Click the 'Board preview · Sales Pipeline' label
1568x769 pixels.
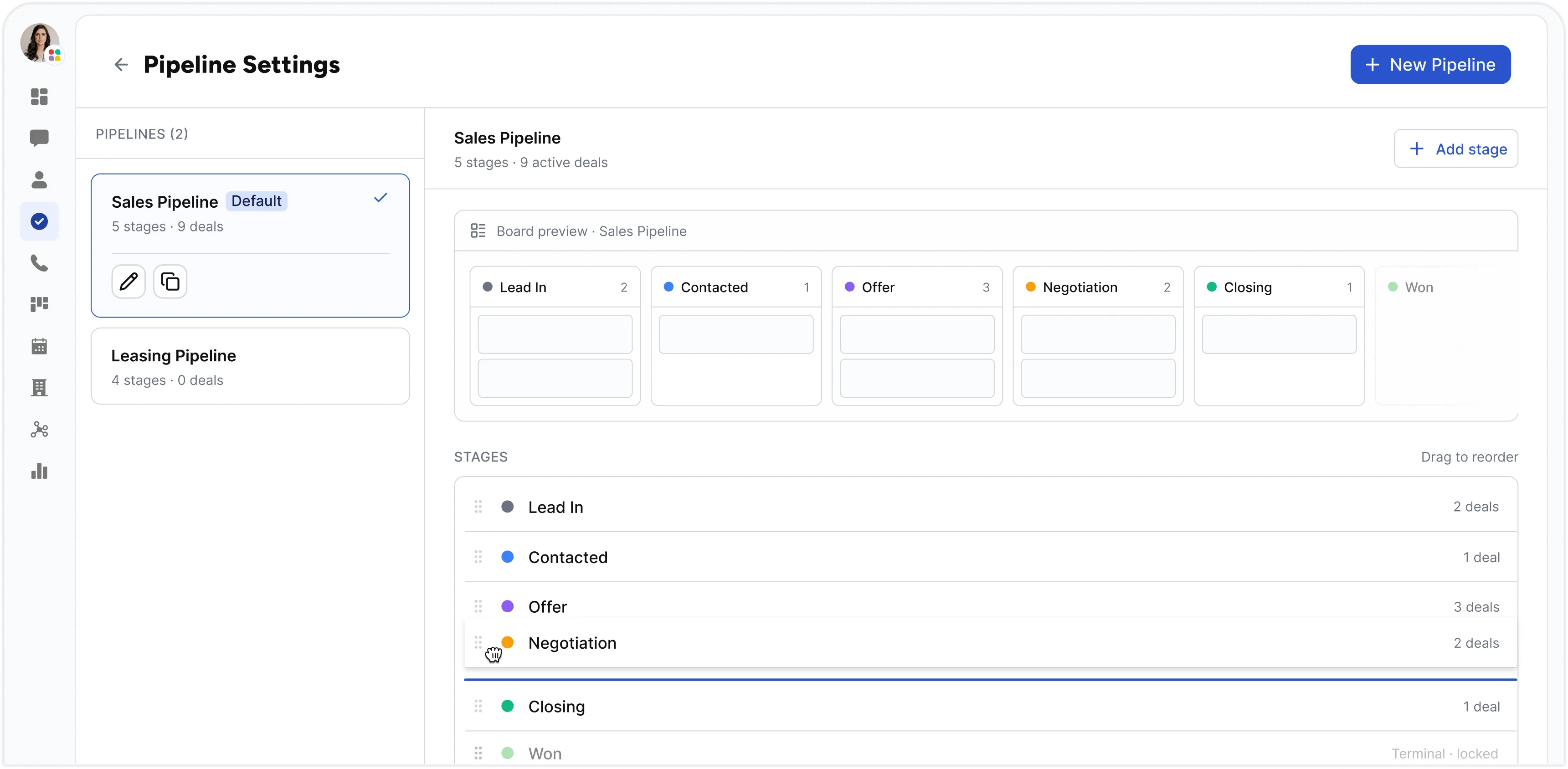tap(591, 231)
